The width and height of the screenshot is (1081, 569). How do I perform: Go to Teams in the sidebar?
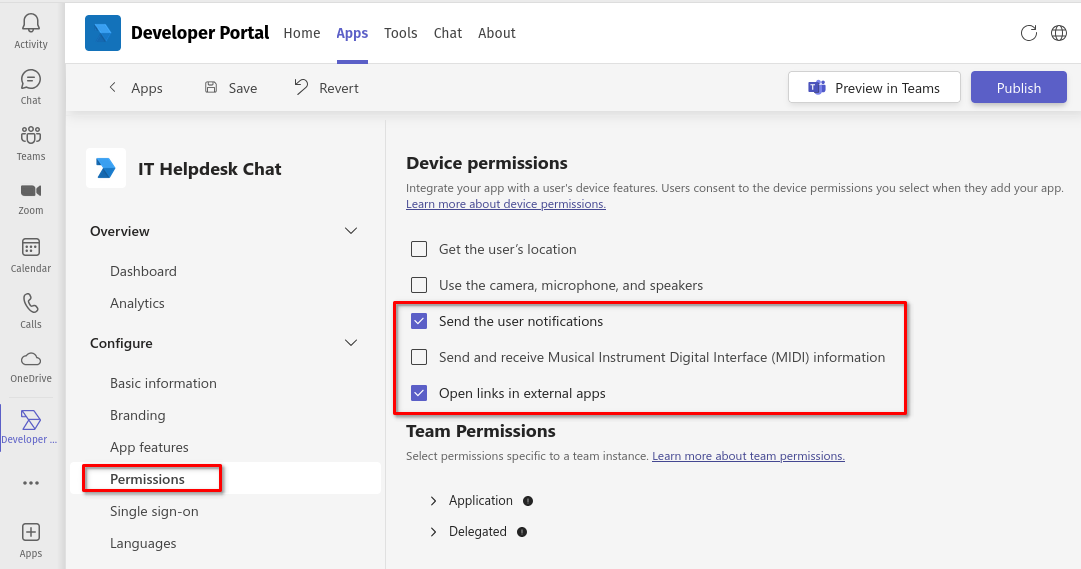coord(31,136)
